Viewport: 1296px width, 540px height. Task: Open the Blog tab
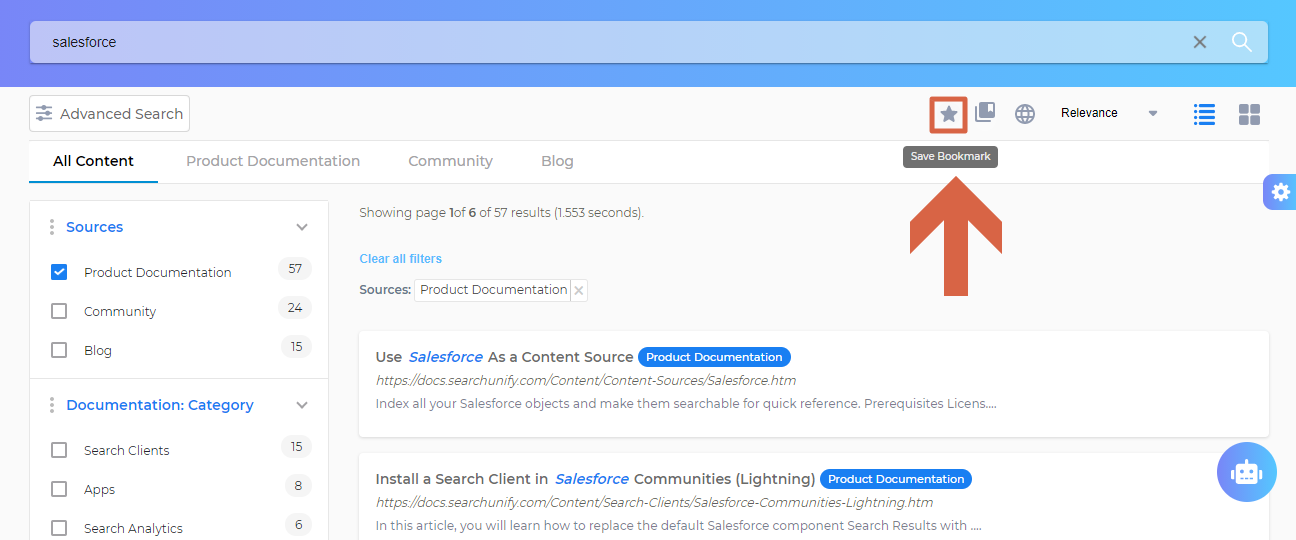(x=557, y=161)
